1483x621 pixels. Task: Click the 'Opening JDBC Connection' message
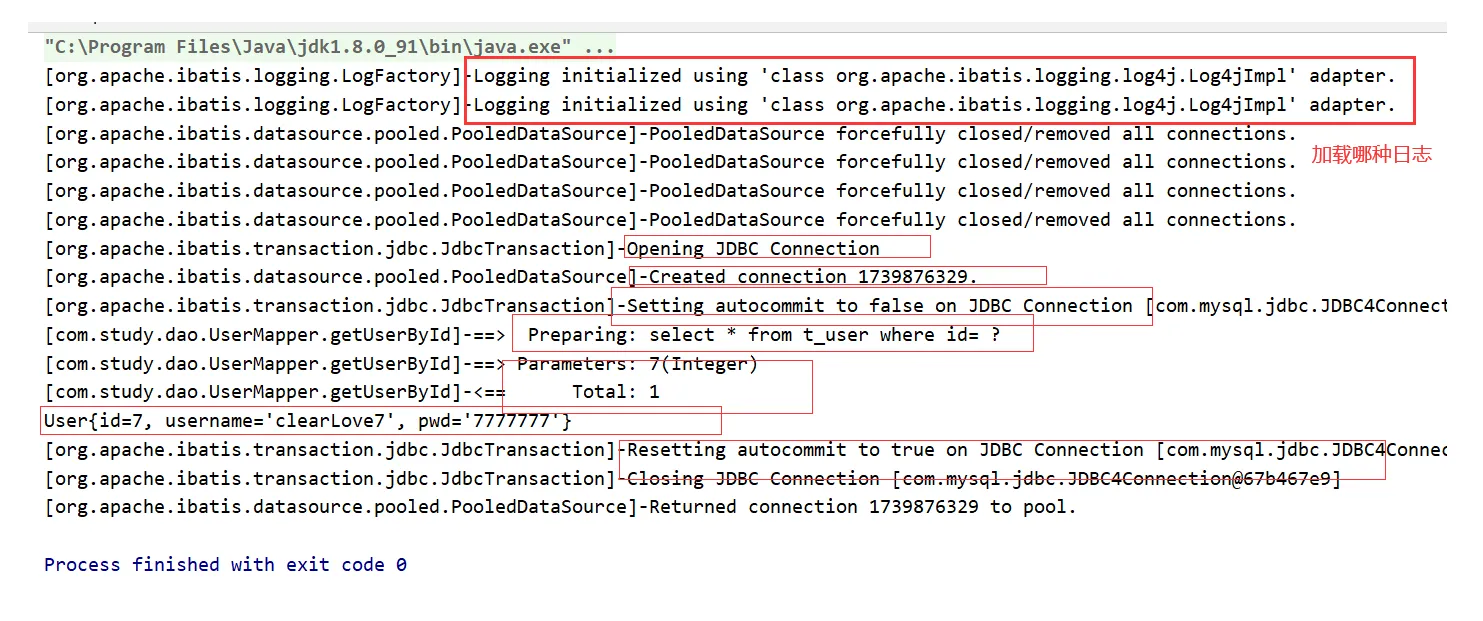click(x=753, y=249)
